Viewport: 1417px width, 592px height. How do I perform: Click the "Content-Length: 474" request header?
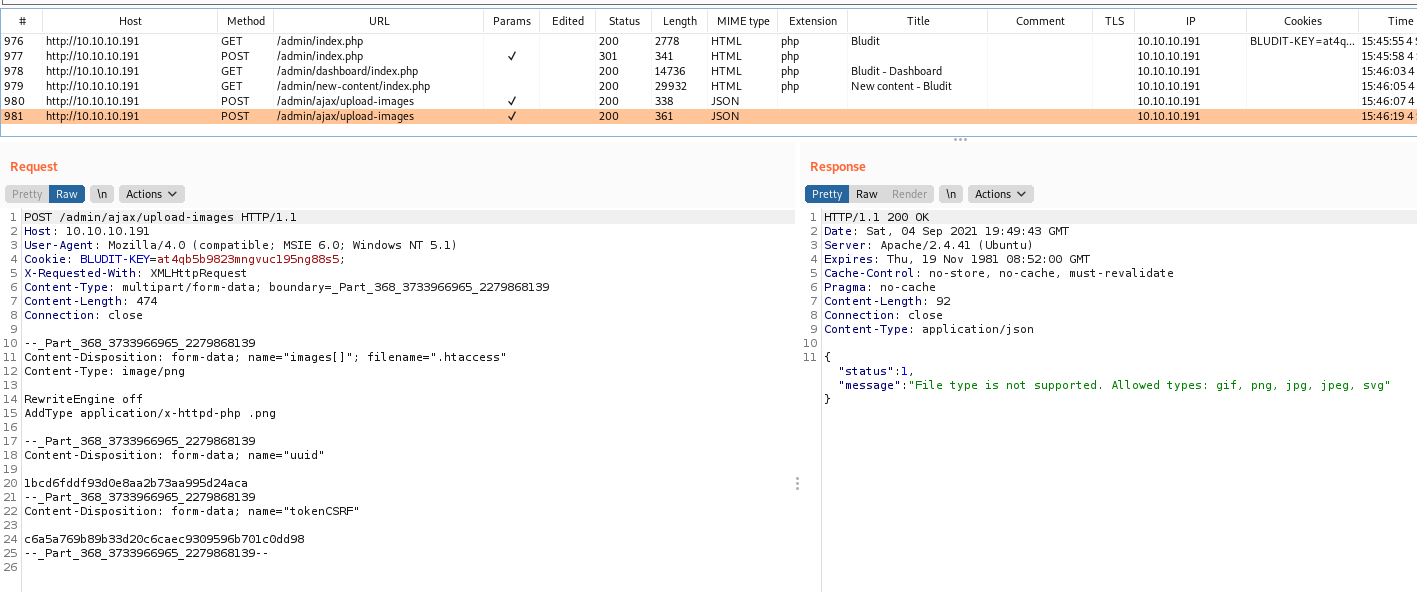coord(91,301)
